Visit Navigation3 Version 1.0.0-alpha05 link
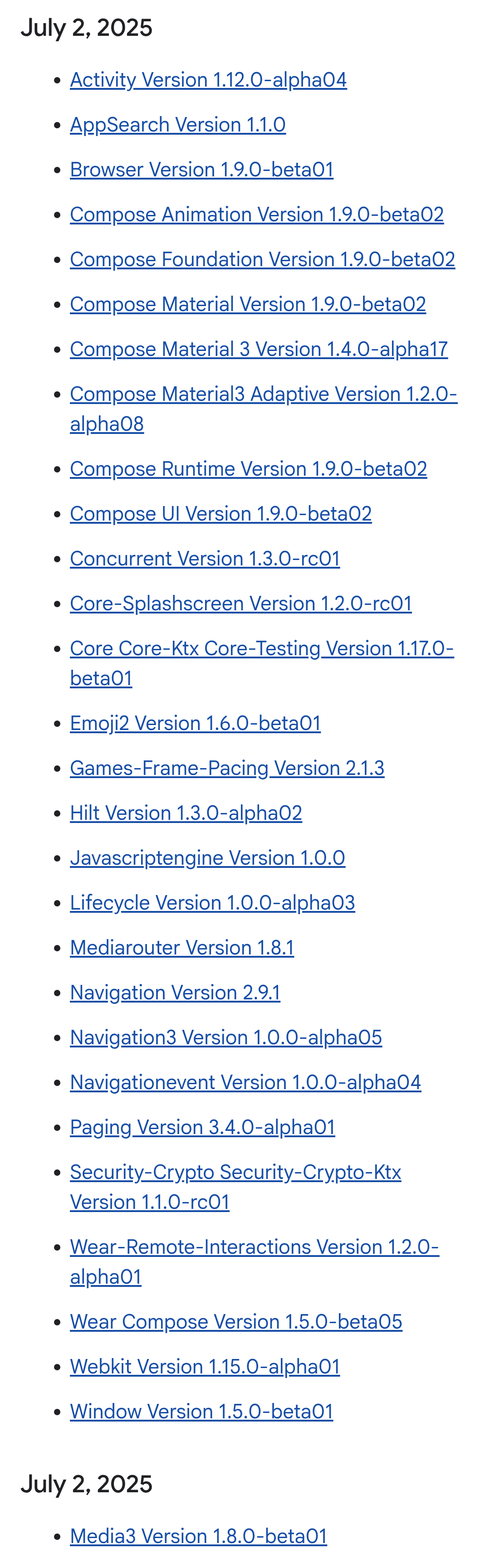490x1568 pixels. coord(226,1038)
